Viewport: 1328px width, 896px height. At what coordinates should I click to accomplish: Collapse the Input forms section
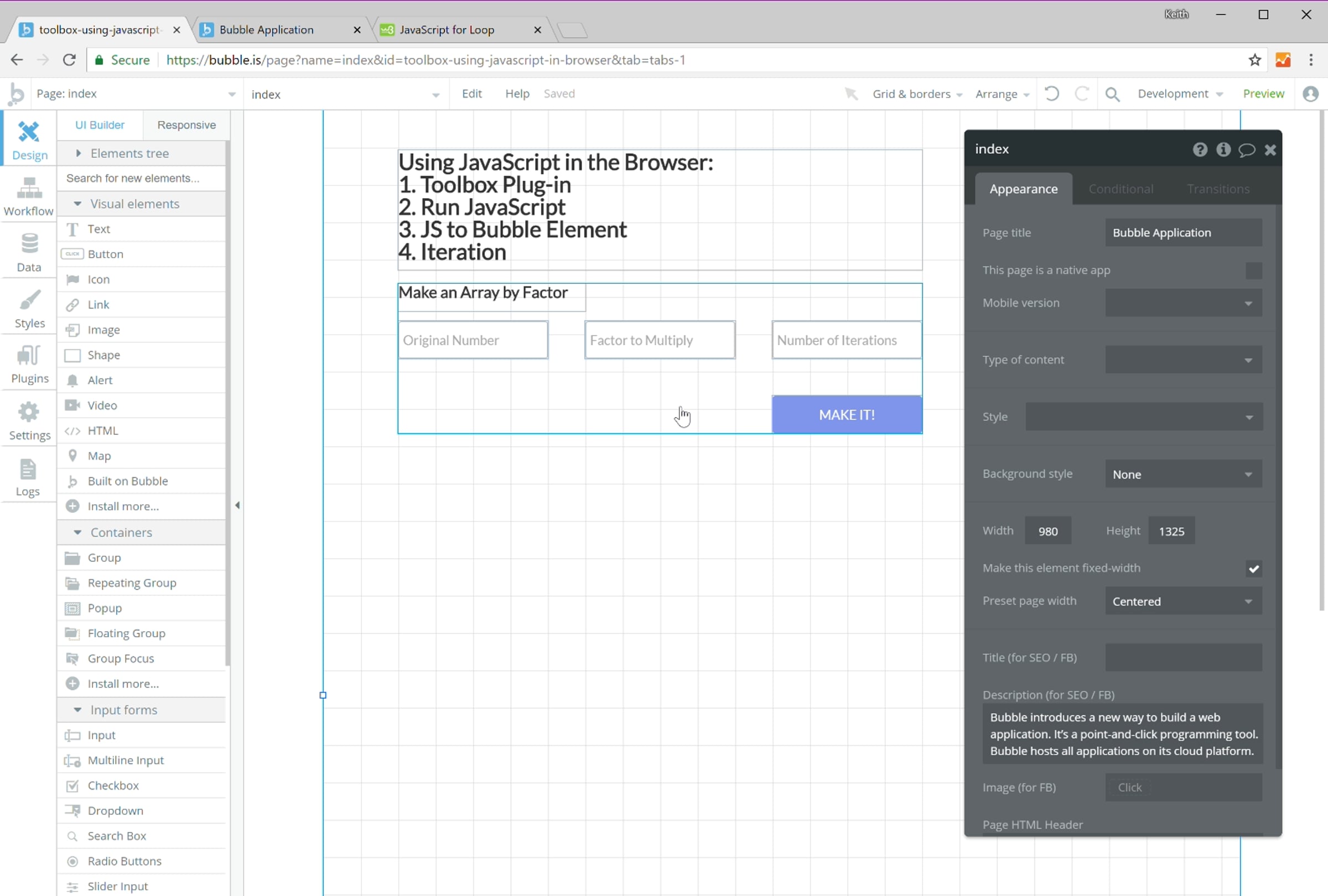pos(141,710)
